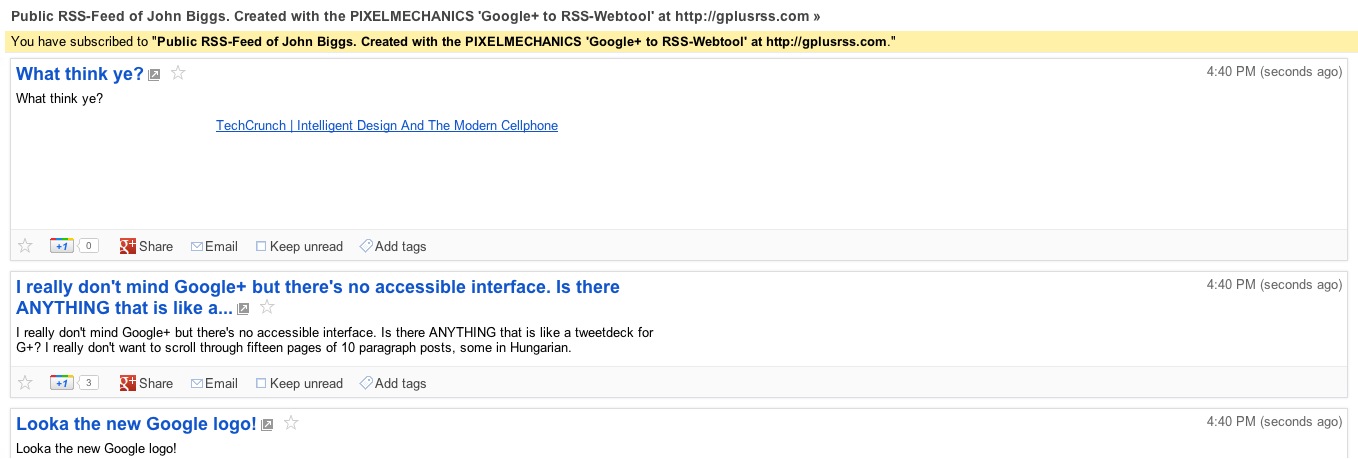Viewport: 1358px width, 459px height.
Task: Check Keep unread on Google+ interface post
Action: click(262, 383)
